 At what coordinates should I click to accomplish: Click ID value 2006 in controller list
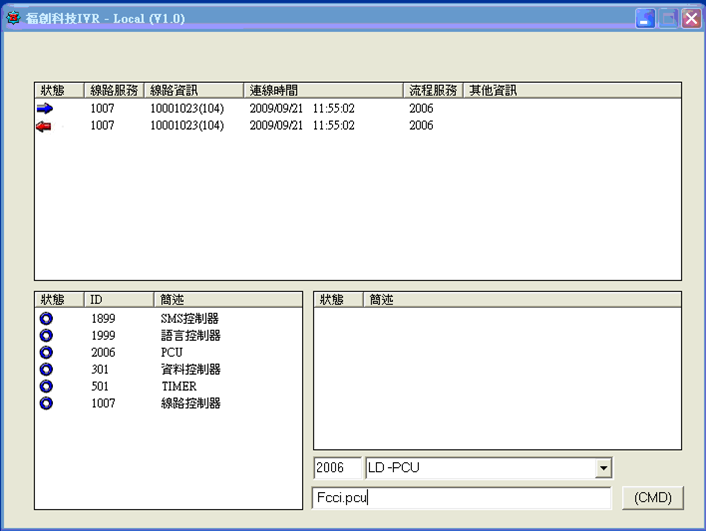(x=103, y=353)
